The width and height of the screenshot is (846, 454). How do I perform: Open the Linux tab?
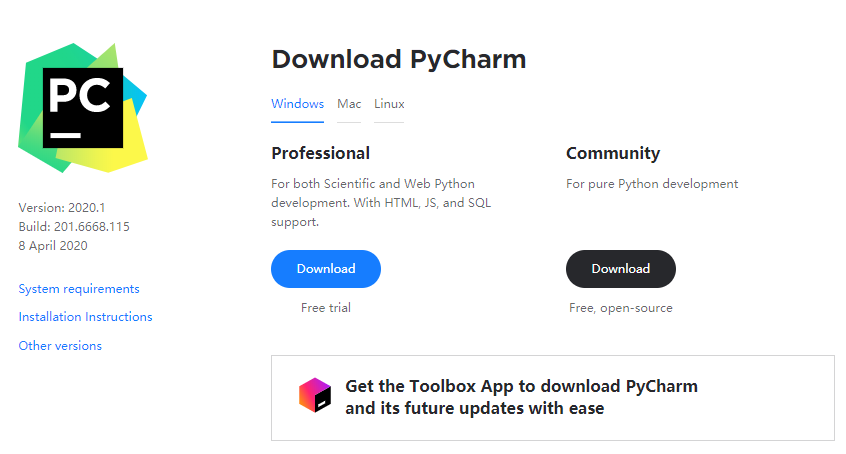[389, 104]
